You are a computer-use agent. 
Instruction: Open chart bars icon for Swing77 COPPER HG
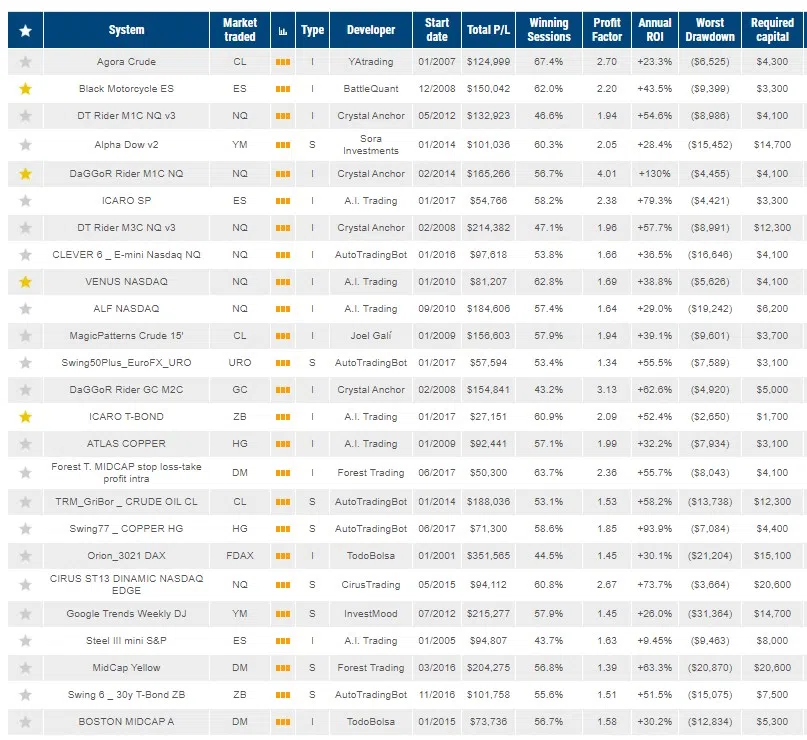[283, 529]
